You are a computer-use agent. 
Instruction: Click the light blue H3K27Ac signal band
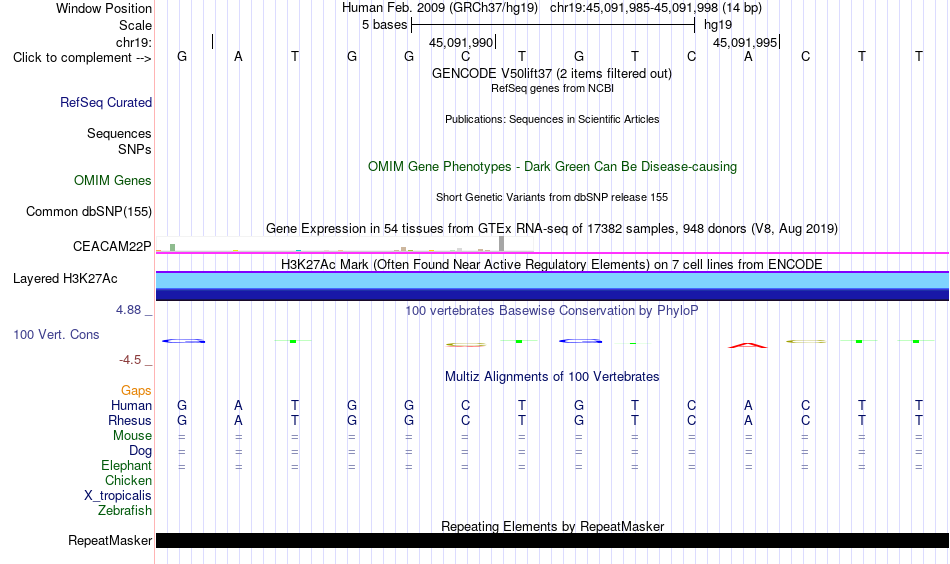552,280
